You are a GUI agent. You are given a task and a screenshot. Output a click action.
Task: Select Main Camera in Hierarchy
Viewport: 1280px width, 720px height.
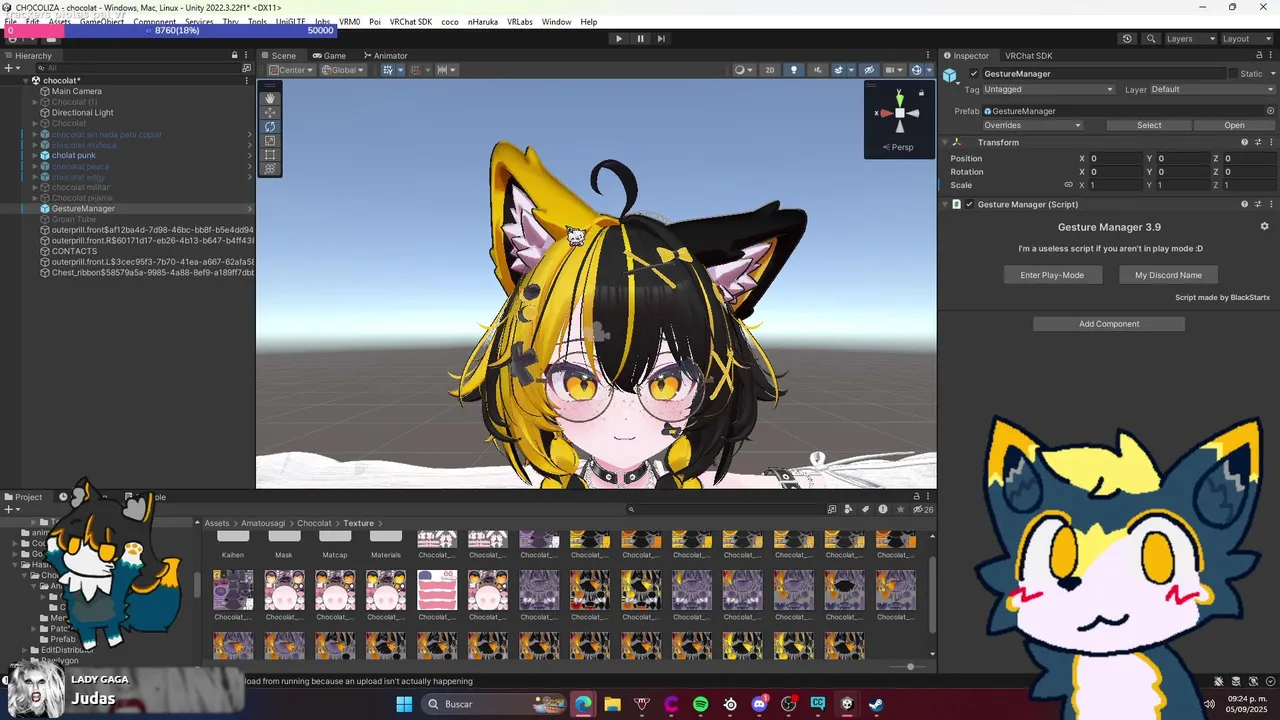coord(77,91)
